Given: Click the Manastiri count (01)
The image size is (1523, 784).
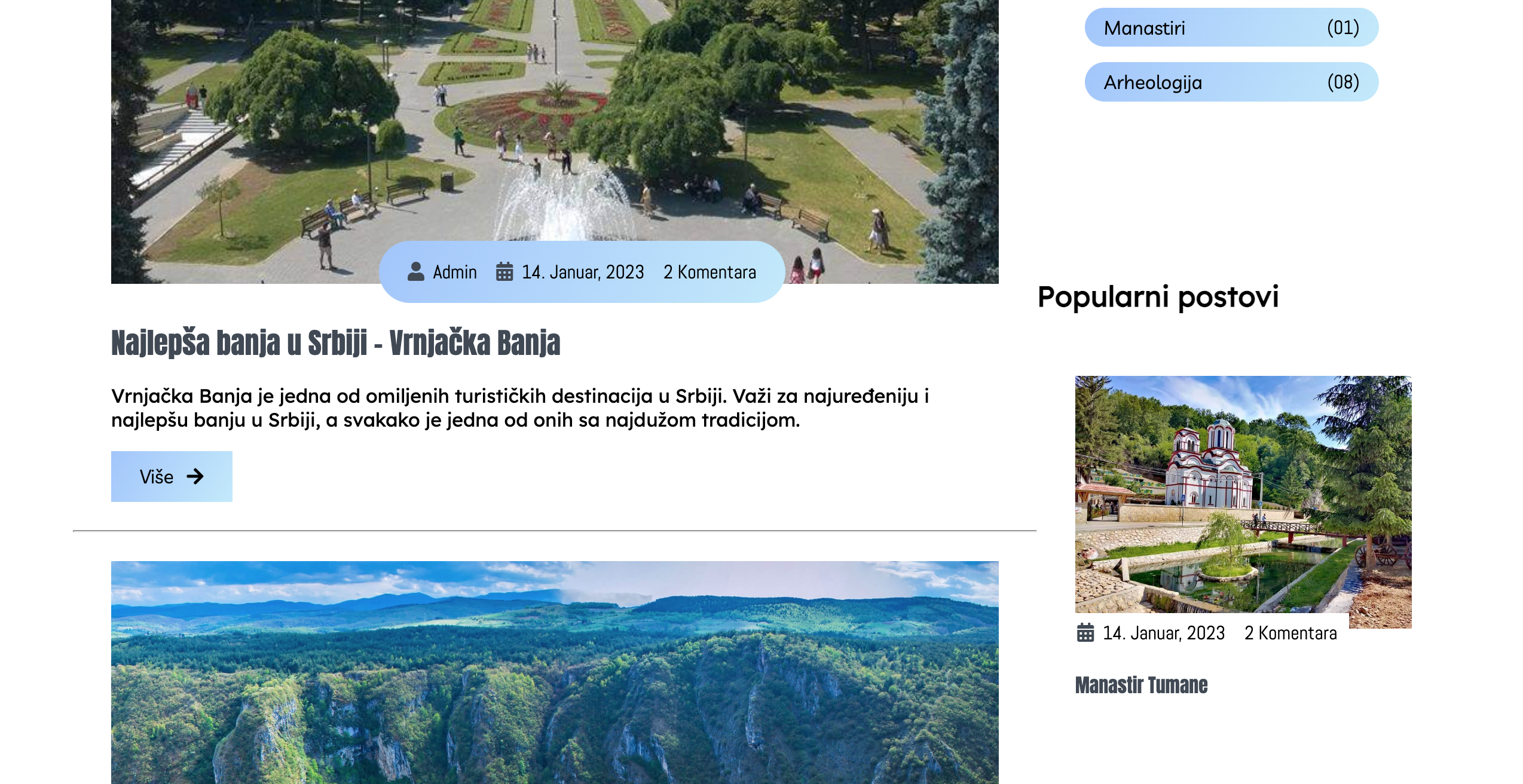Looking at the screenshot, I should 1343,27.
